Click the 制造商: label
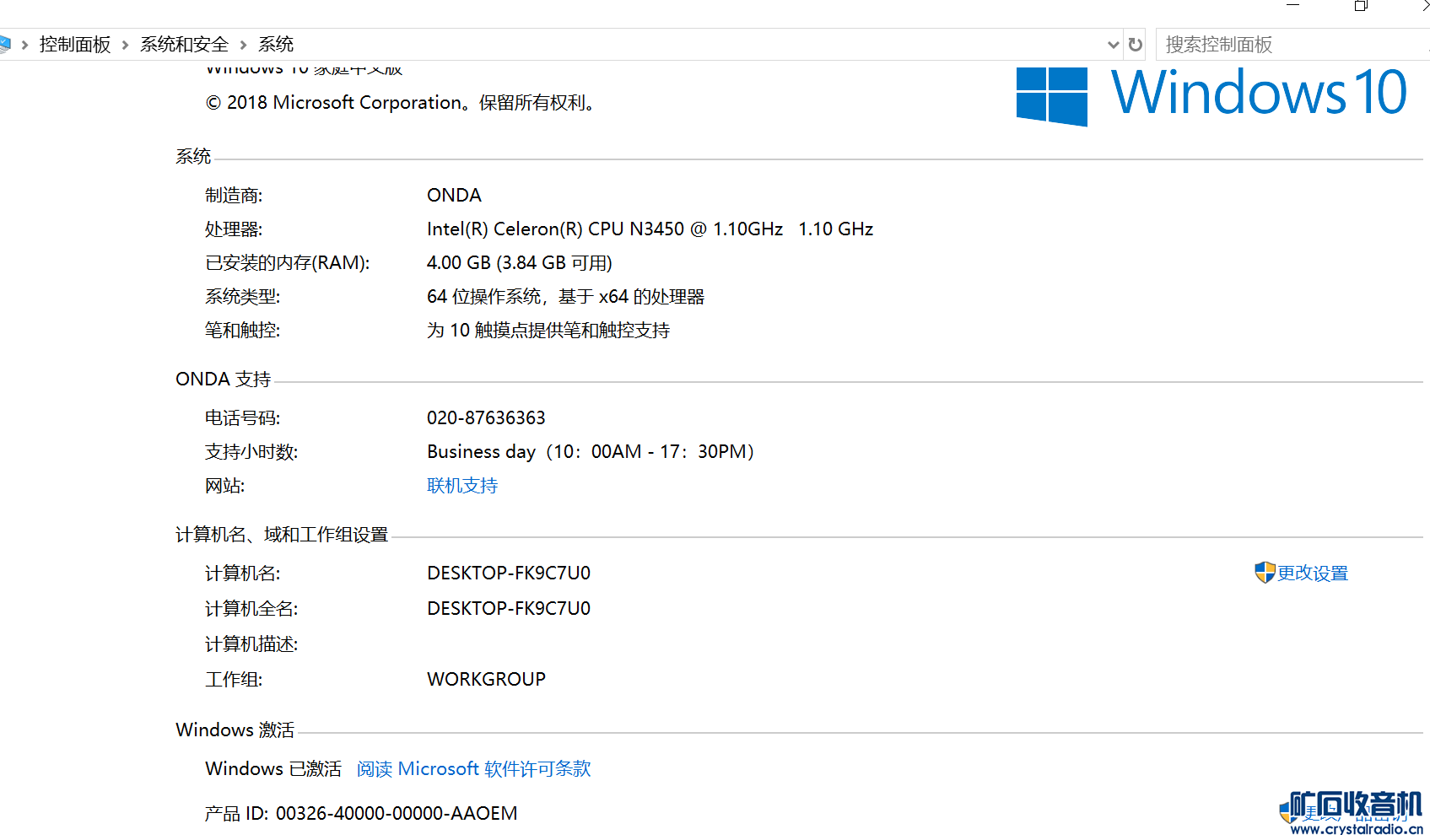This screenshot has width=1430, height=840. [234, 196]
